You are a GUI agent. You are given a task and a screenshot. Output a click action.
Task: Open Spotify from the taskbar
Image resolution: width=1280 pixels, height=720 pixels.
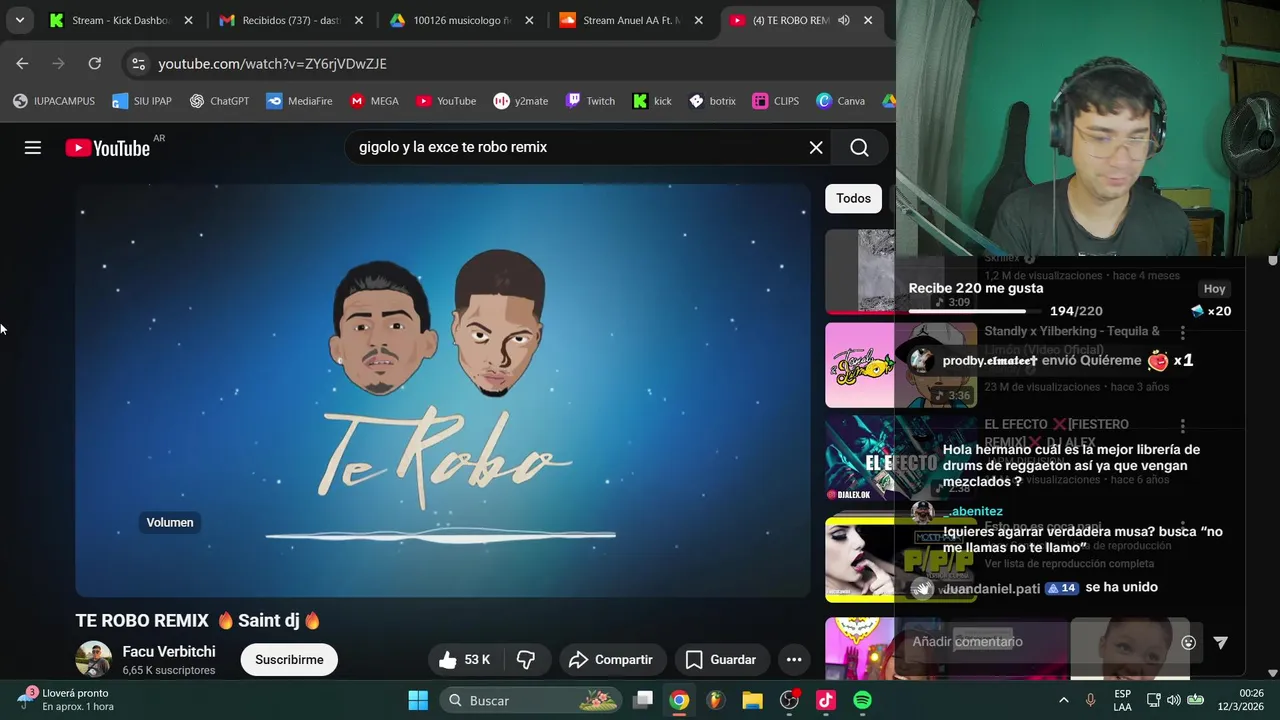[862, 700]
